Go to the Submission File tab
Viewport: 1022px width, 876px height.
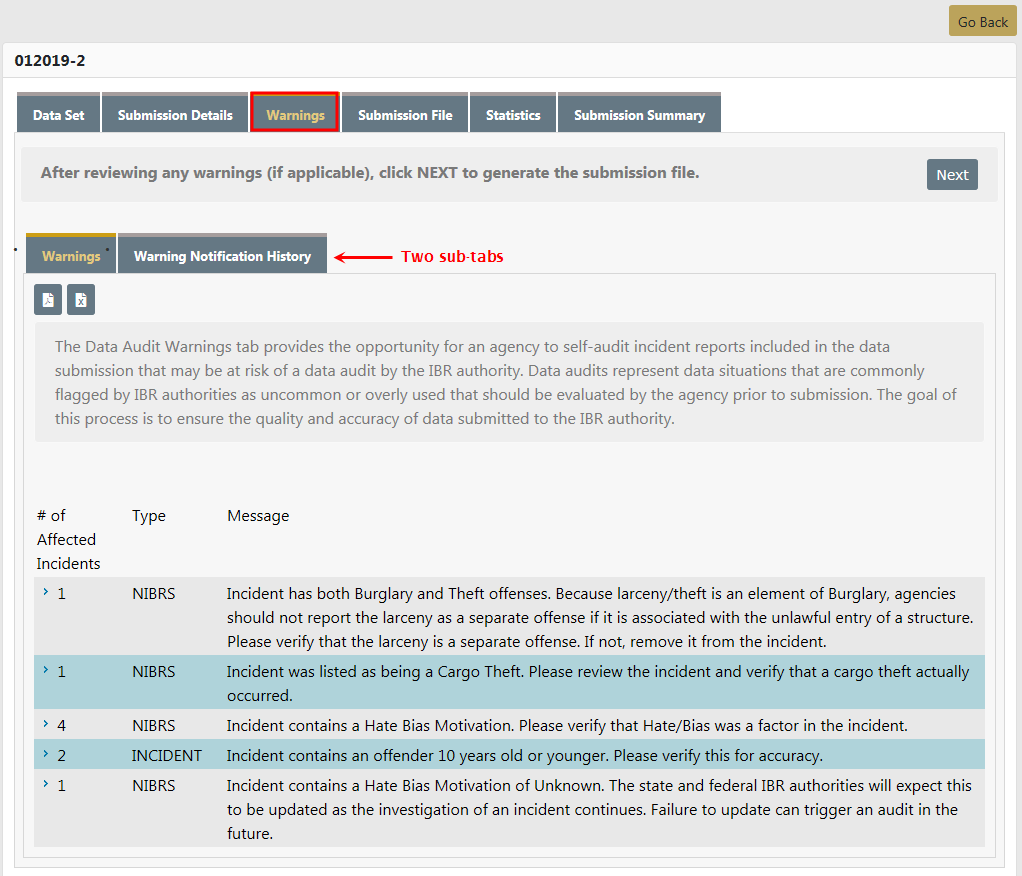click(405, 115)
